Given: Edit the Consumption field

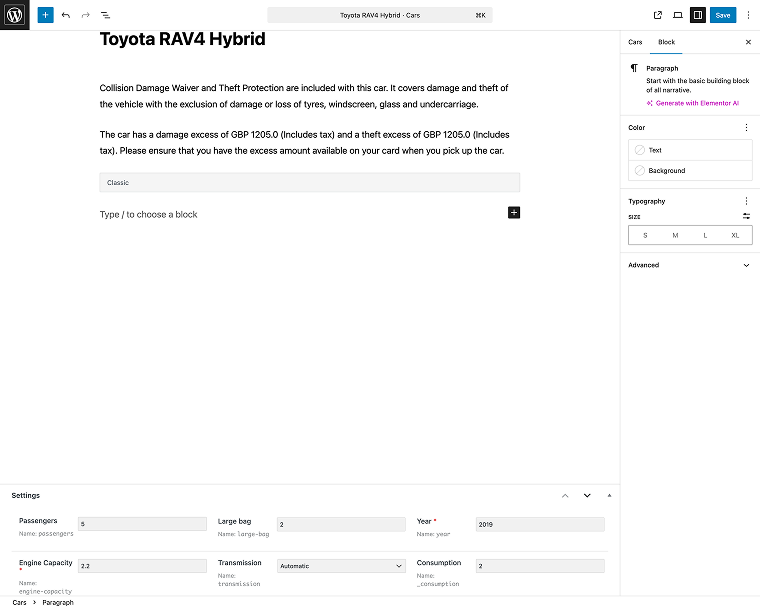Looking at the screenshot, I should point(540,566).
